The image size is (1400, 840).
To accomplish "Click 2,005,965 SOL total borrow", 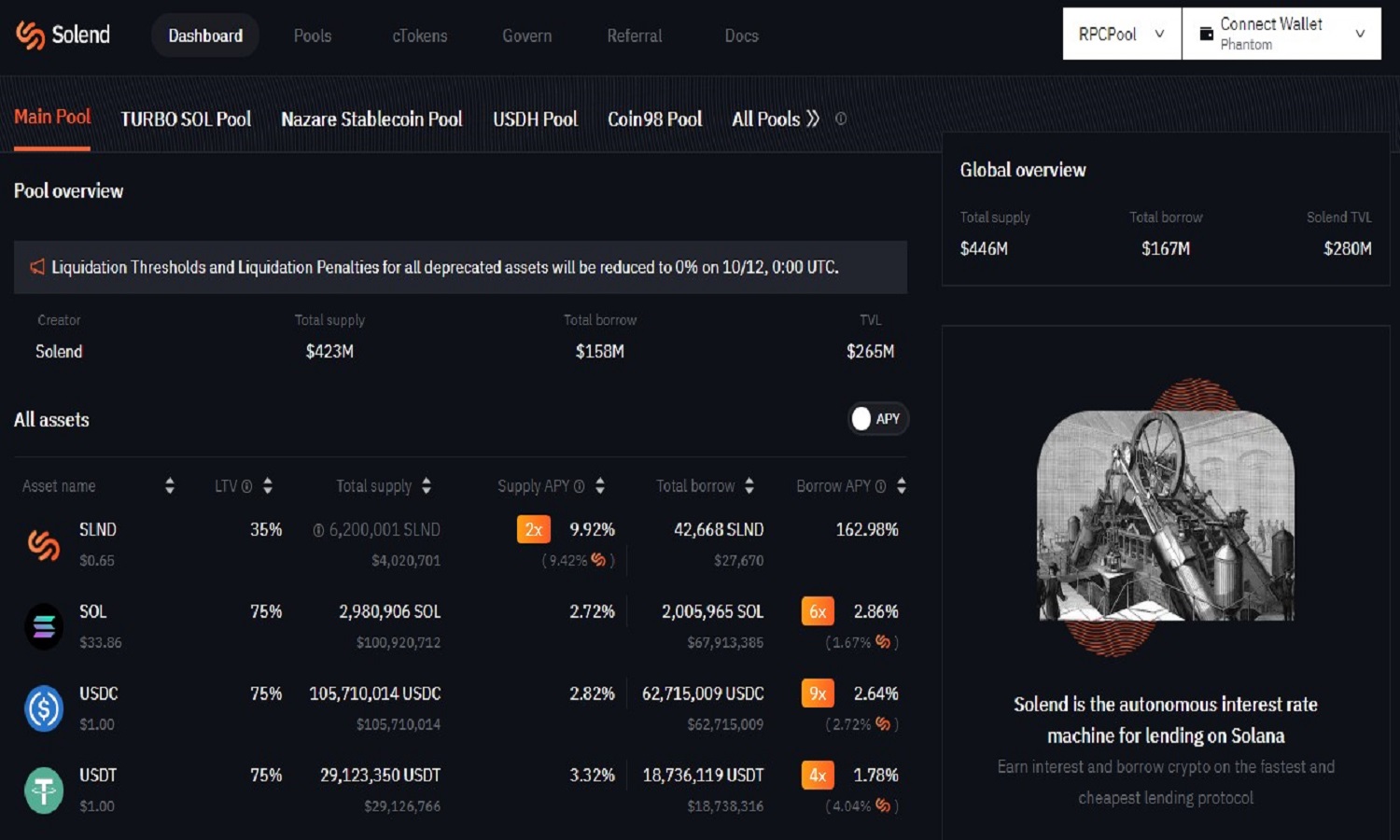I will click(x=712, y=611).
